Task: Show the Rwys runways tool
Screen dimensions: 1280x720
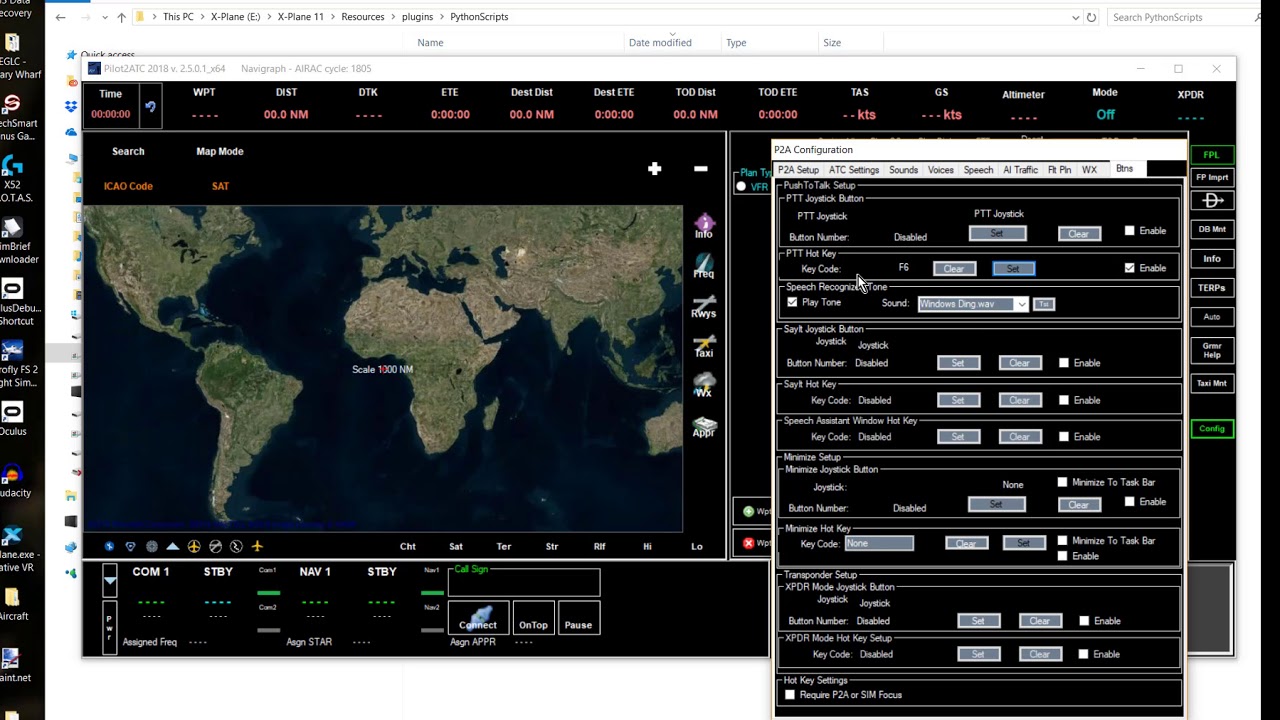Action: [x=704, y=306]
